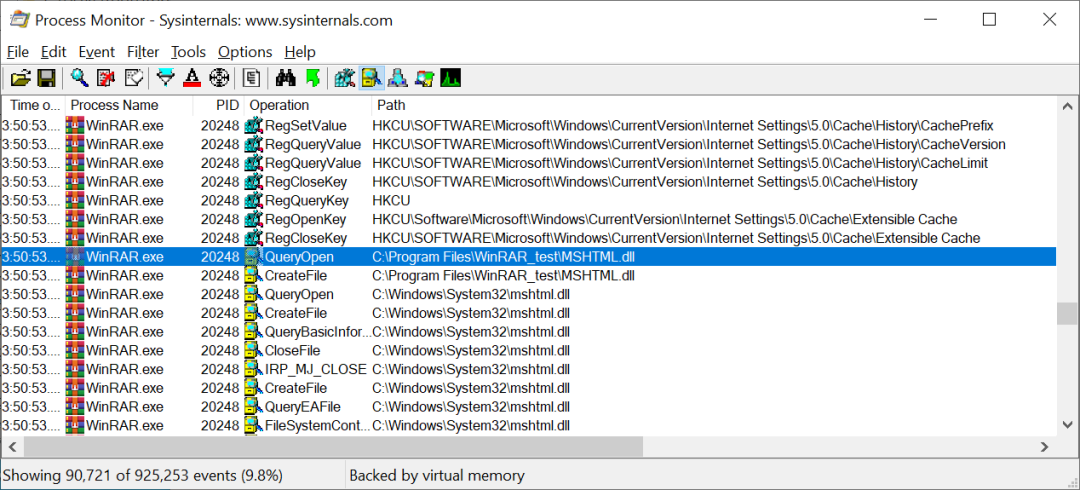This screenshot has width=1080, height=490.
Task: Click the registry icon beside RegSetValue
Action: 254,125
